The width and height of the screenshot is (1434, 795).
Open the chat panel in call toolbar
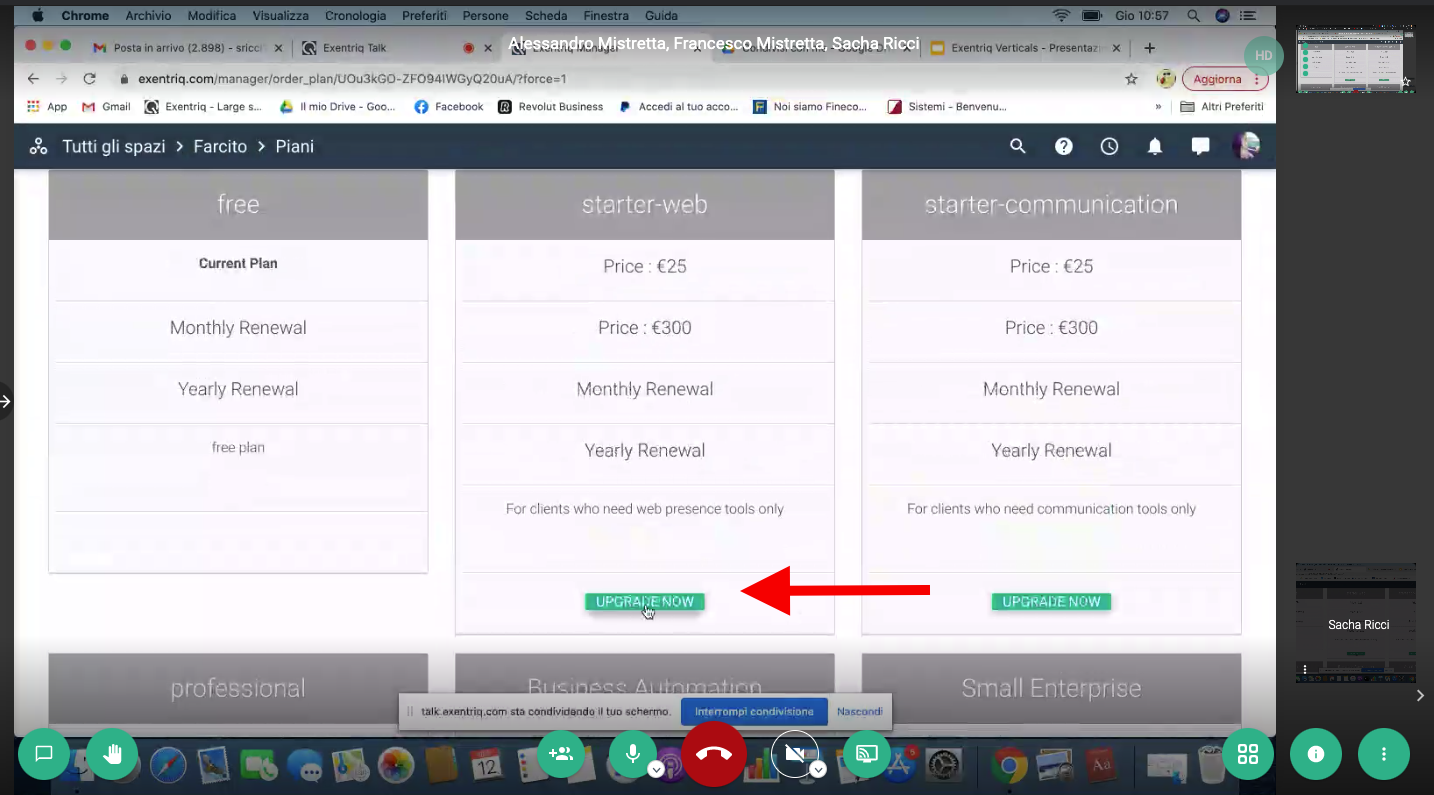point(44,754)
